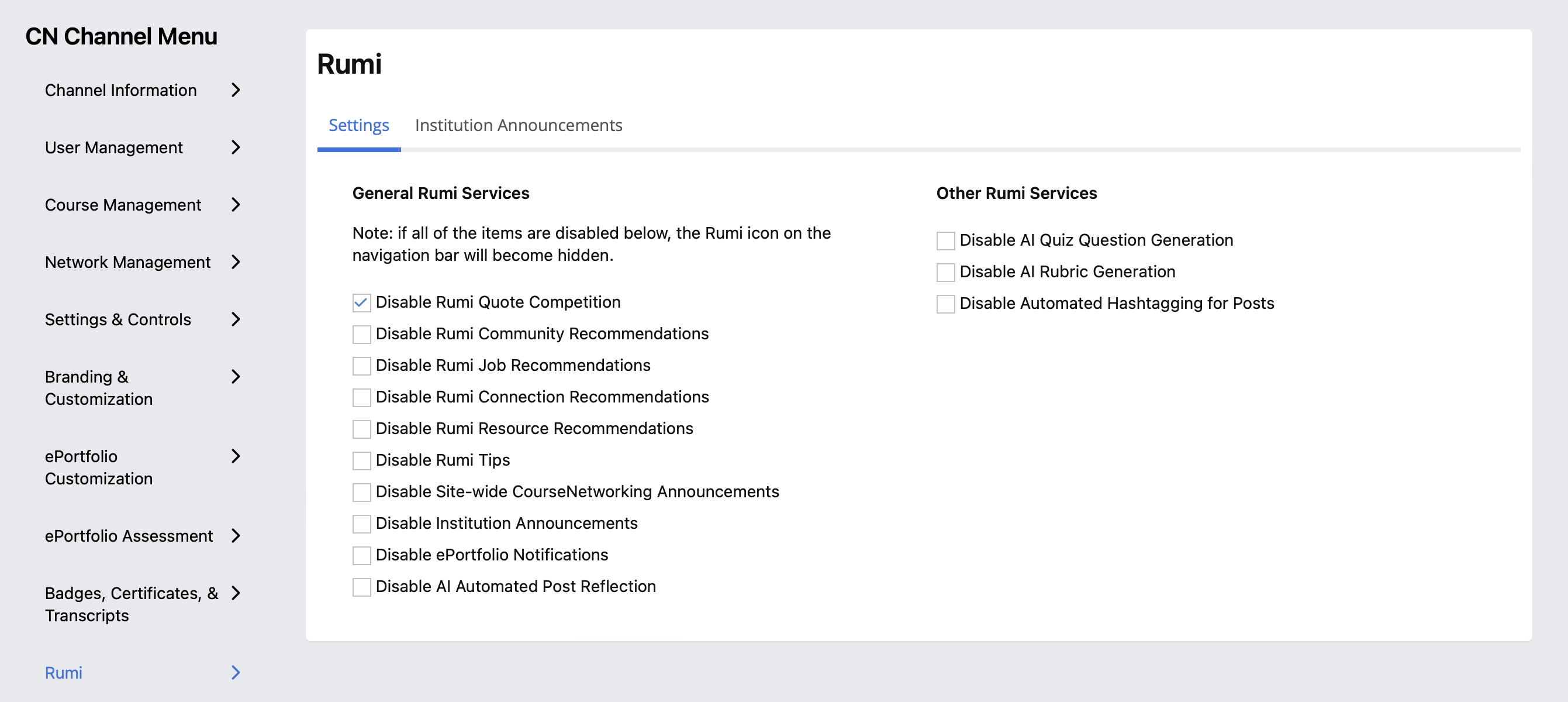The width and height of the screenshot is (1568, 702).
Task: Click the blue Rumi chevron arrow
Action: point(236,673)
